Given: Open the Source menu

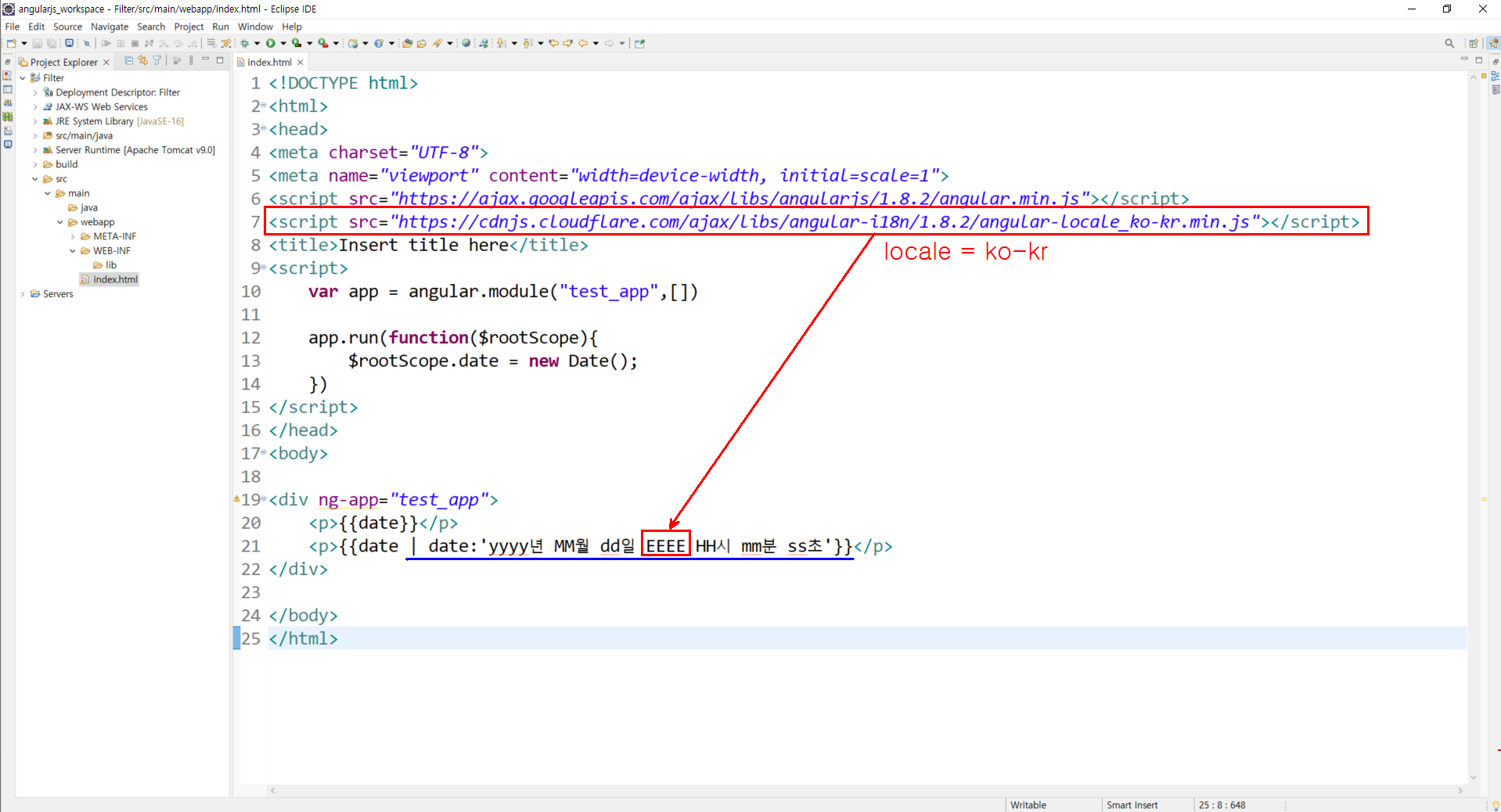Looking at the screenshot, I should [x=67, y=27].
